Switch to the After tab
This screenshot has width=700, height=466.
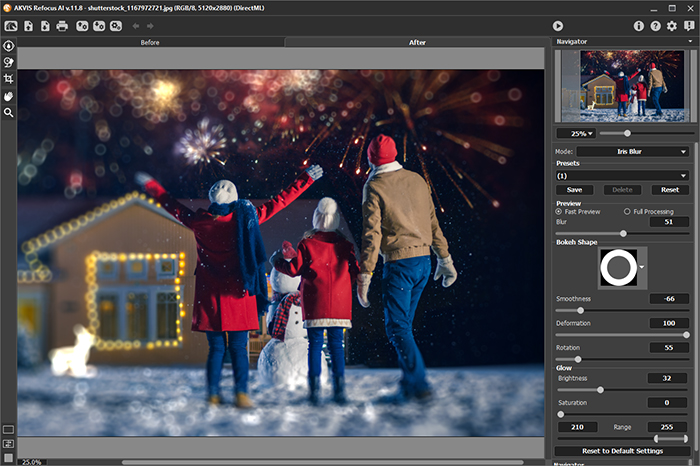(418, 43)
